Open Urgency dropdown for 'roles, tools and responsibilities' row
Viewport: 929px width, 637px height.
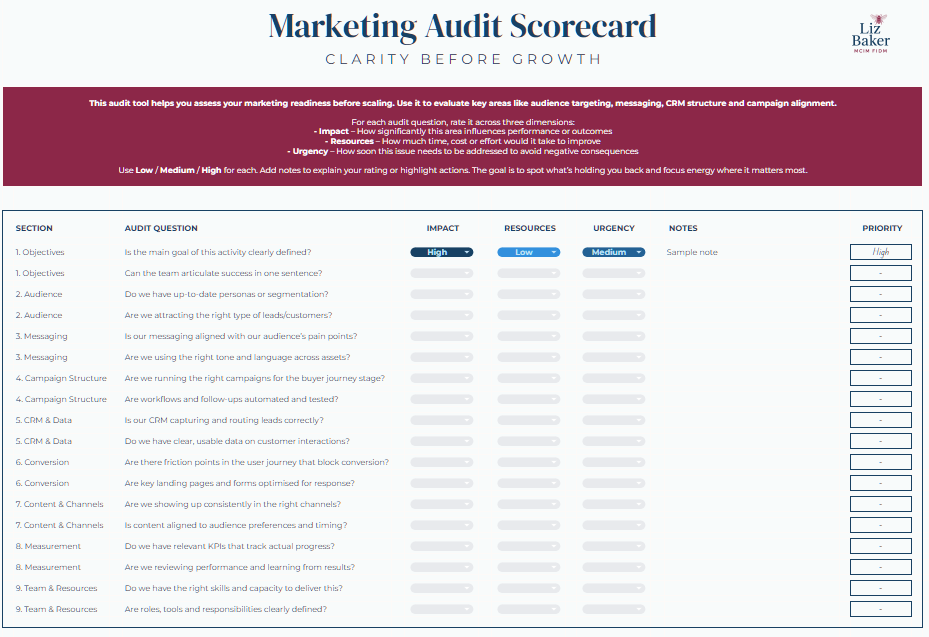point(614,609)
